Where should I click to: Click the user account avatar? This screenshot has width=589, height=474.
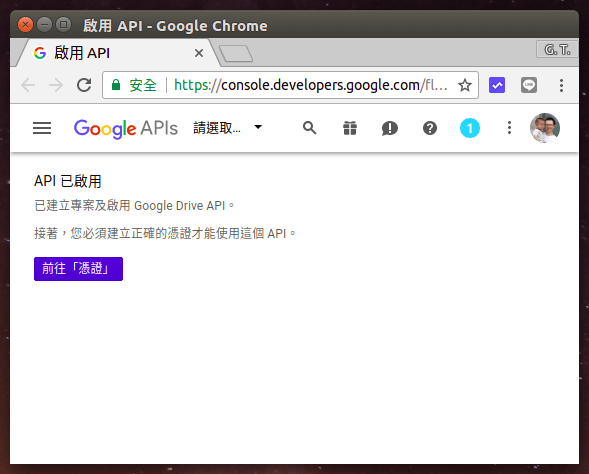pos(545,128)
